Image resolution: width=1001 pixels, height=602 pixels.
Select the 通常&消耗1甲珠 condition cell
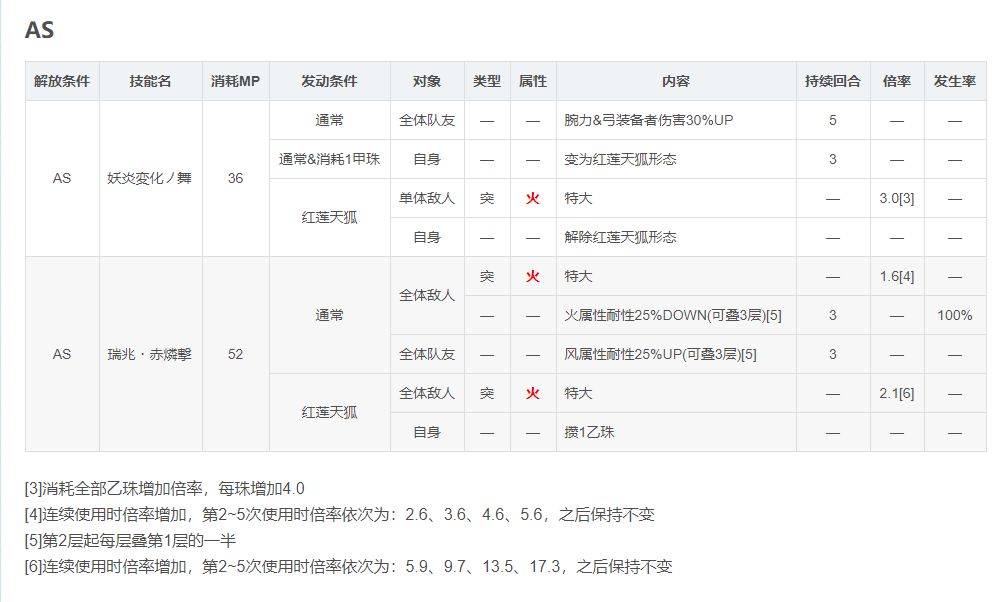329,159
